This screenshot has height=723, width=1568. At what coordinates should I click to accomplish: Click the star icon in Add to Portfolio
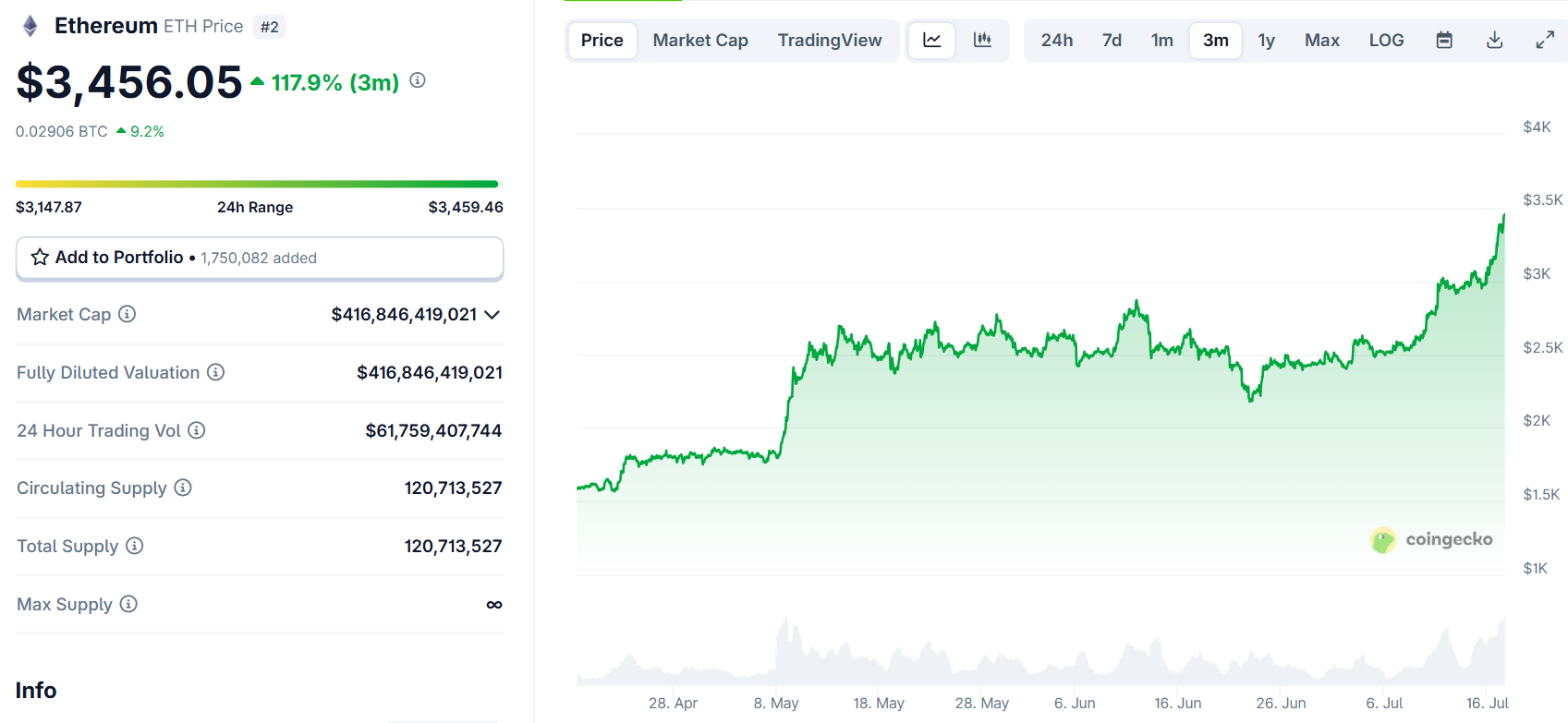tap(40, 257)
